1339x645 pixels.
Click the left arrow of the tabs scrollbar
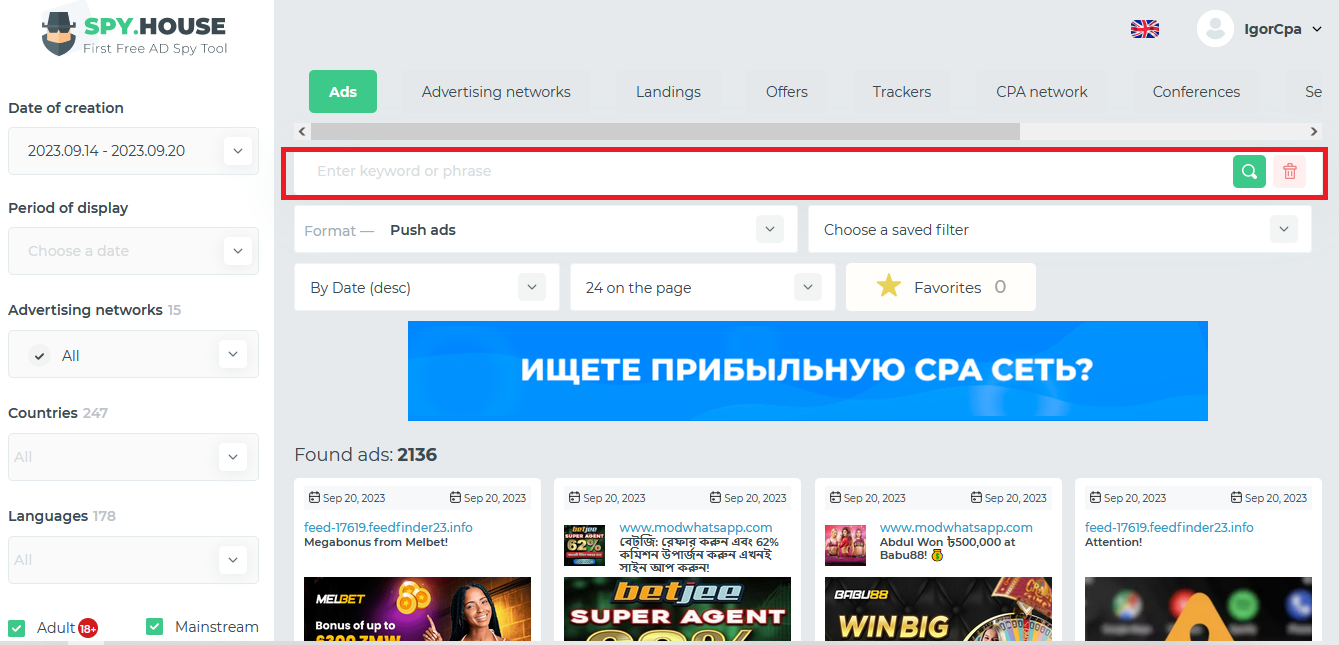(301, 131)
